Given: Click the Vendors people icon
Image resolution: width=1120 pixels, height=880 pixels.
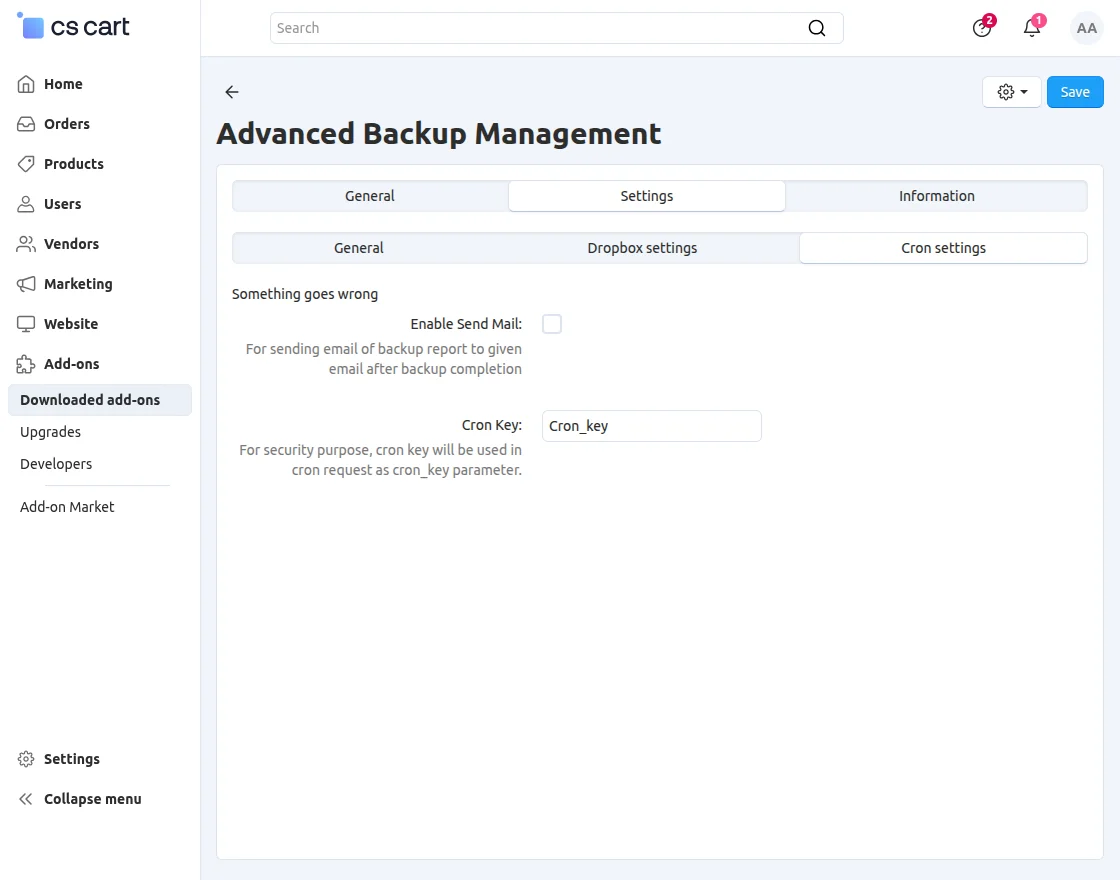Looking at the screenshot, I should tap(26, 244).
